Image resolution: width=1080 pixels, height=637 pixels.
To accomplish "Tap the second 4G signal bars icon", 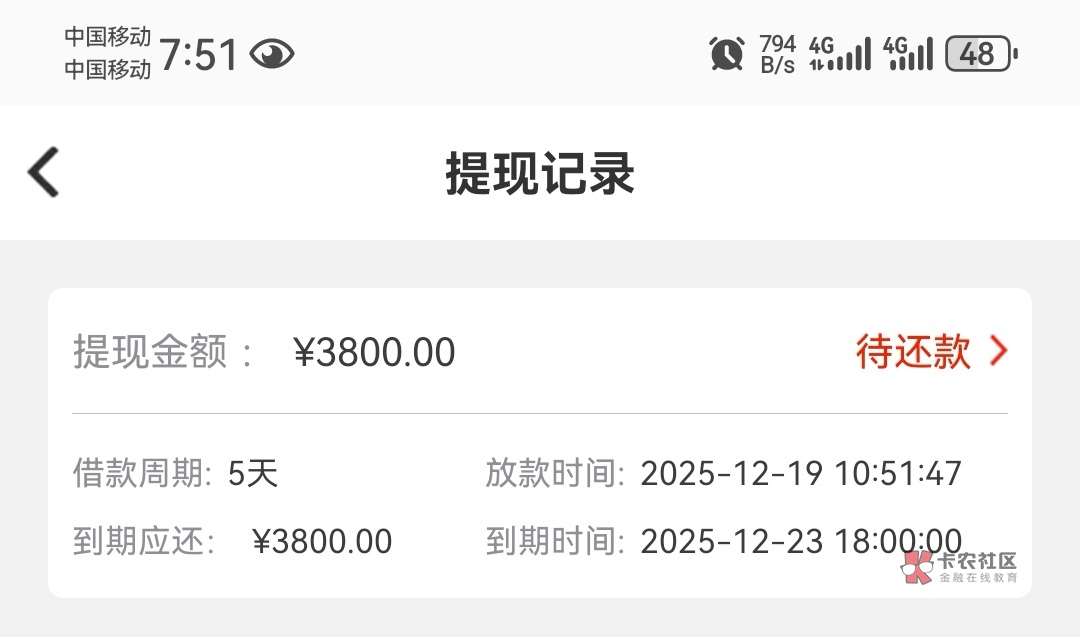I will click(909, 53).
